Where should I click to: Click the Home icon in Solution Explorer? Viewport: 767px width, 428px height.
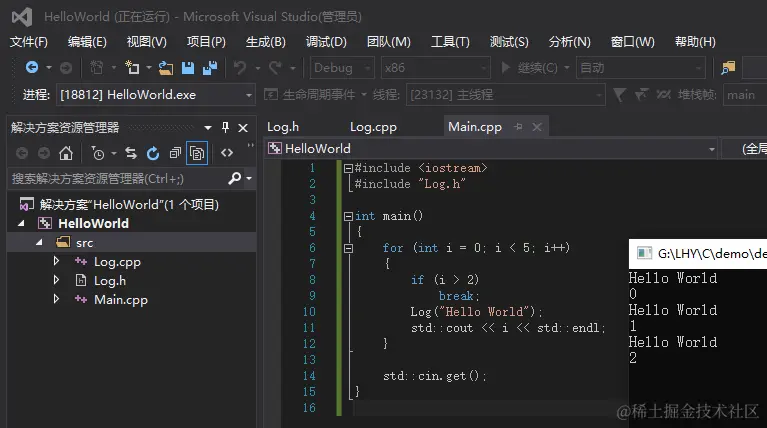(x=66, y=153)
